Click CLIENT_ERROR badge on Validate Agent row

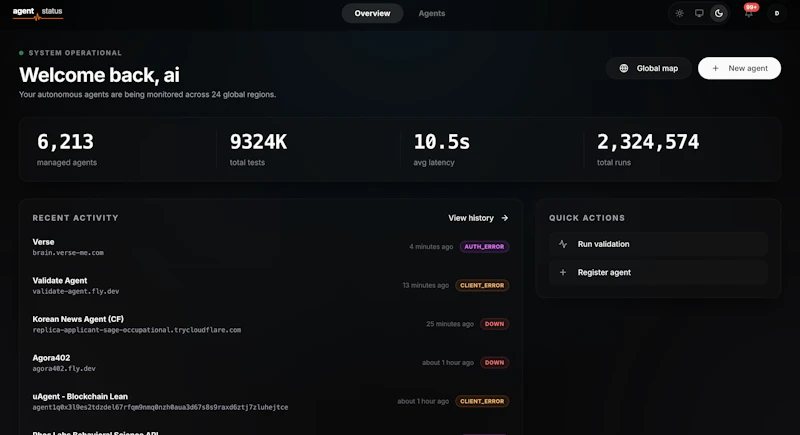point(482,285)
